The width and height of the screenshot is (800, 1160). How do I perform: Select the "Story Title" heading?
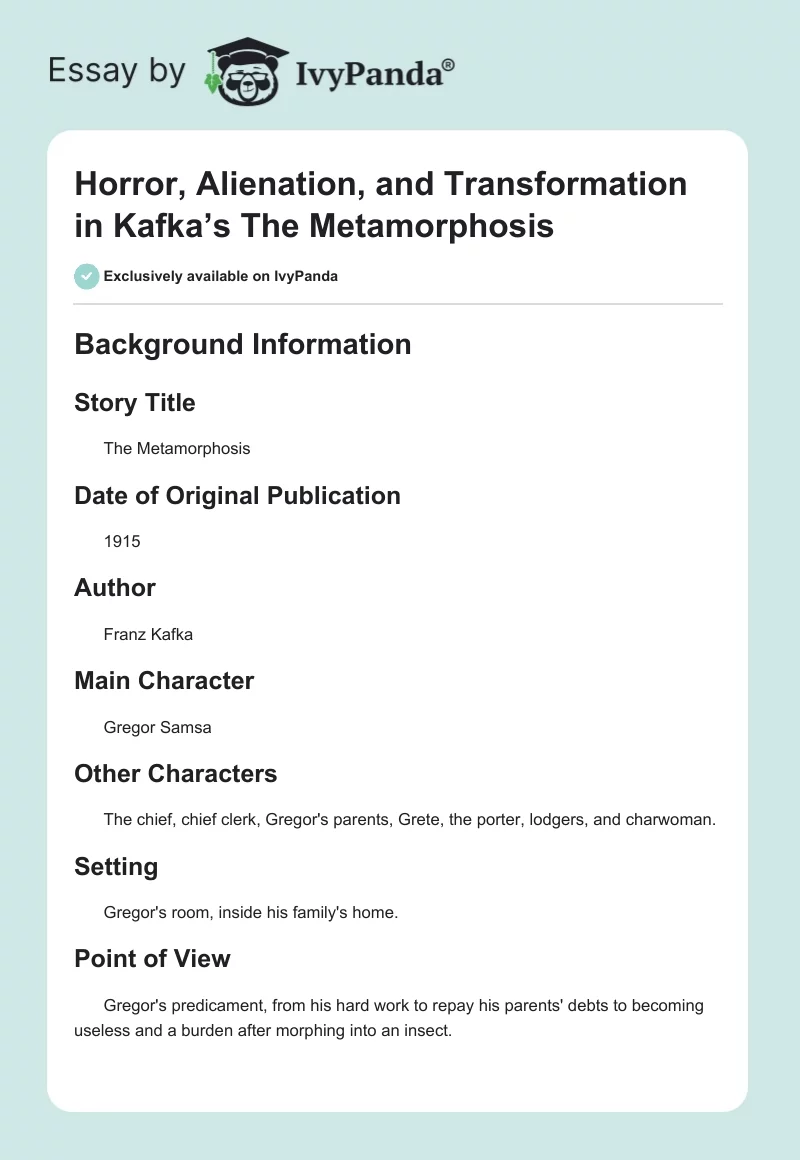[135, 403]
